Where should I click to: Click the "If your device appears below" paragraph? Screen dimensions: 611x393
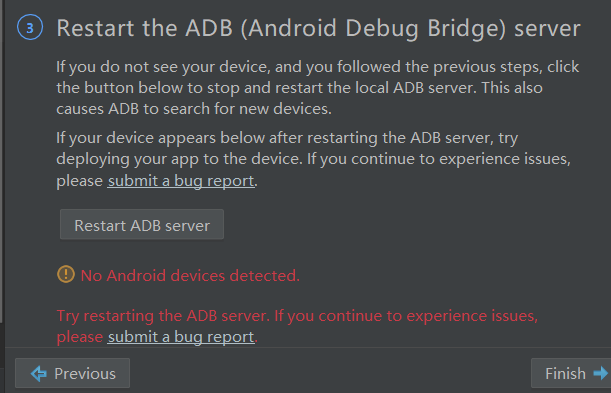pos(313,159)
